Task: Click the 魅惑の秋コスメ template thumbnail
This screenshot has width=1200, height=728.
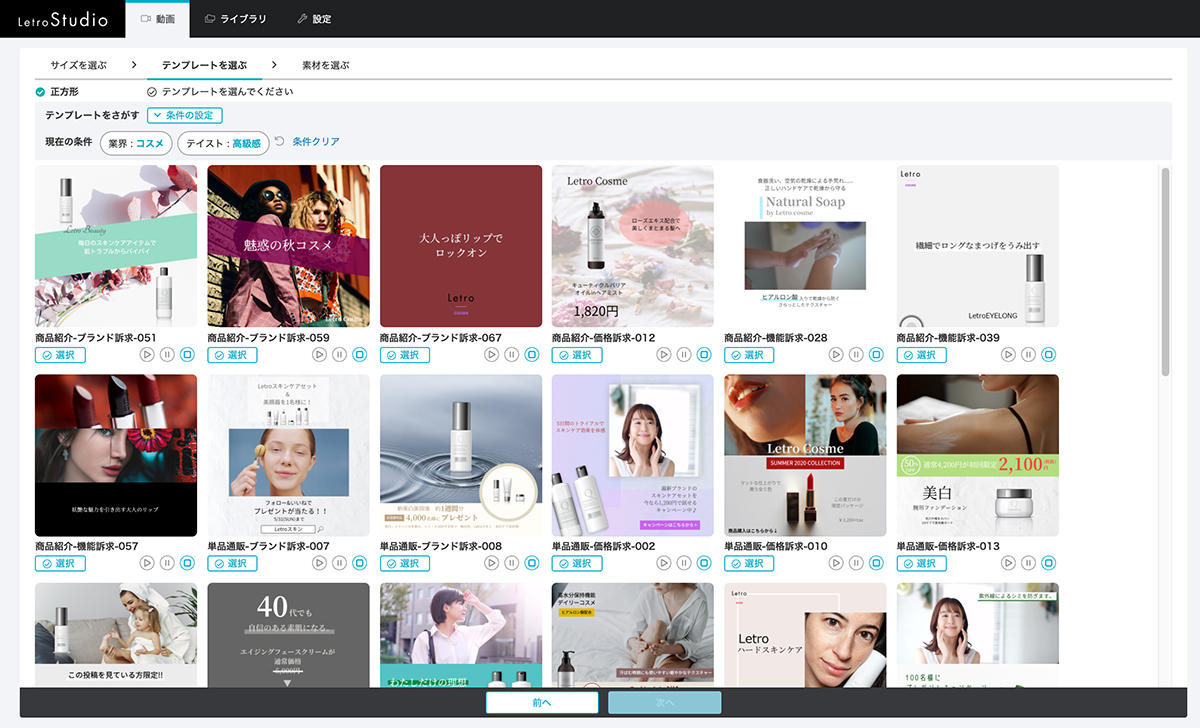Action: point(288,246)
